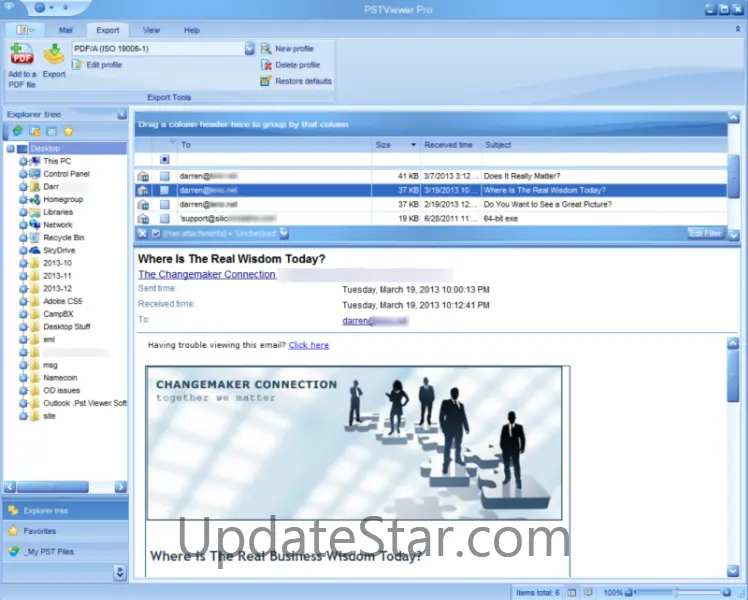Image resolution: width=748 pixels, height=600 pixels.
Task: Click the Restore defaults icon
Action: point(266,81)
